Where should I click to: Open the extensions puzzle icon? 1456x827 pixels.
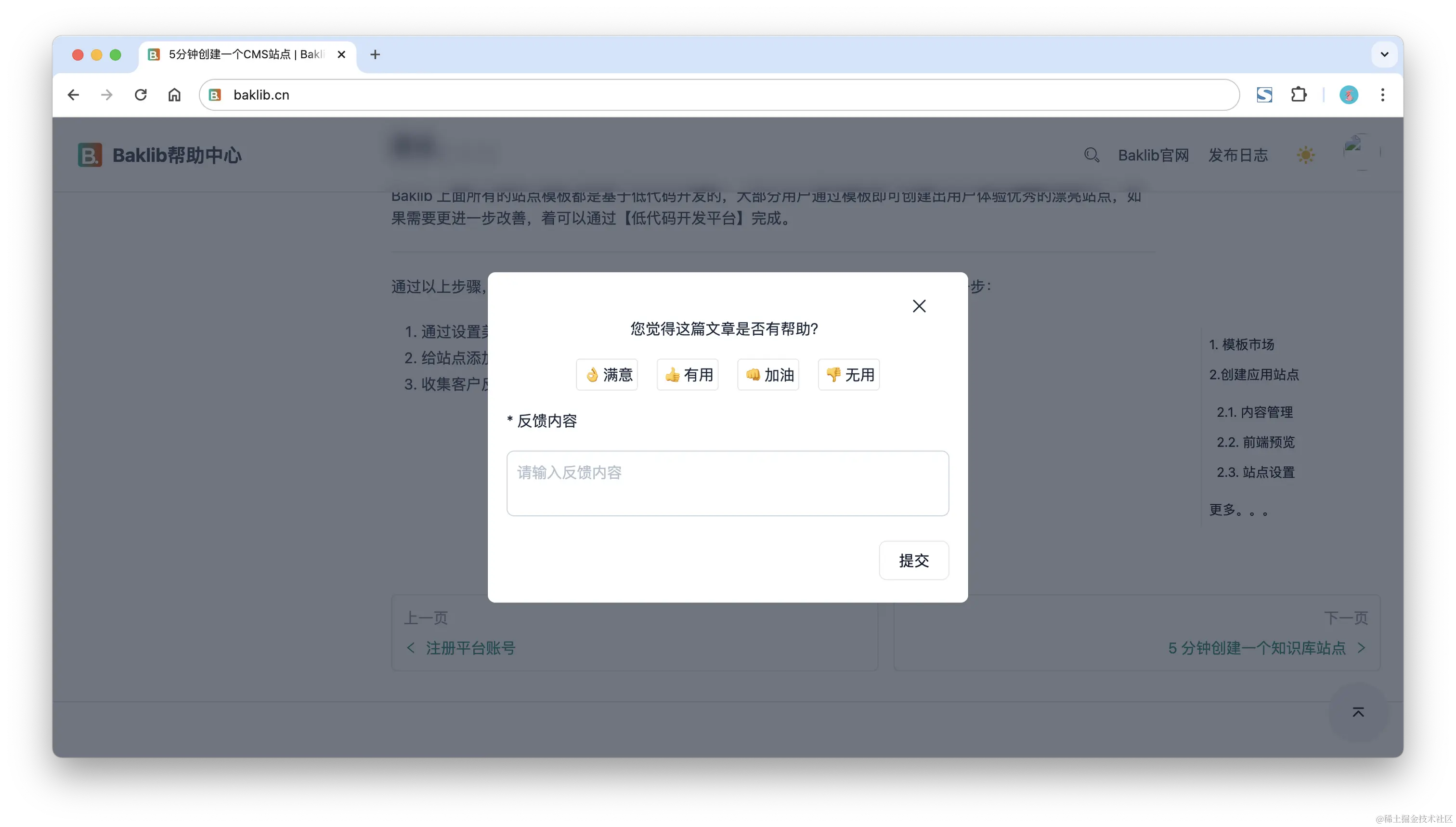(x=1299, y=95)
